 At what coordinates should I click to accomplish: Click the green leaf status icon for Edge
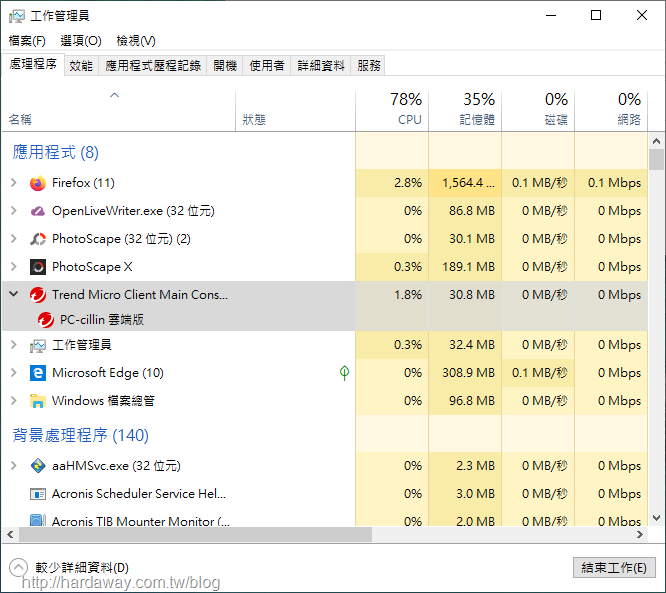click(x=344, y=373)
